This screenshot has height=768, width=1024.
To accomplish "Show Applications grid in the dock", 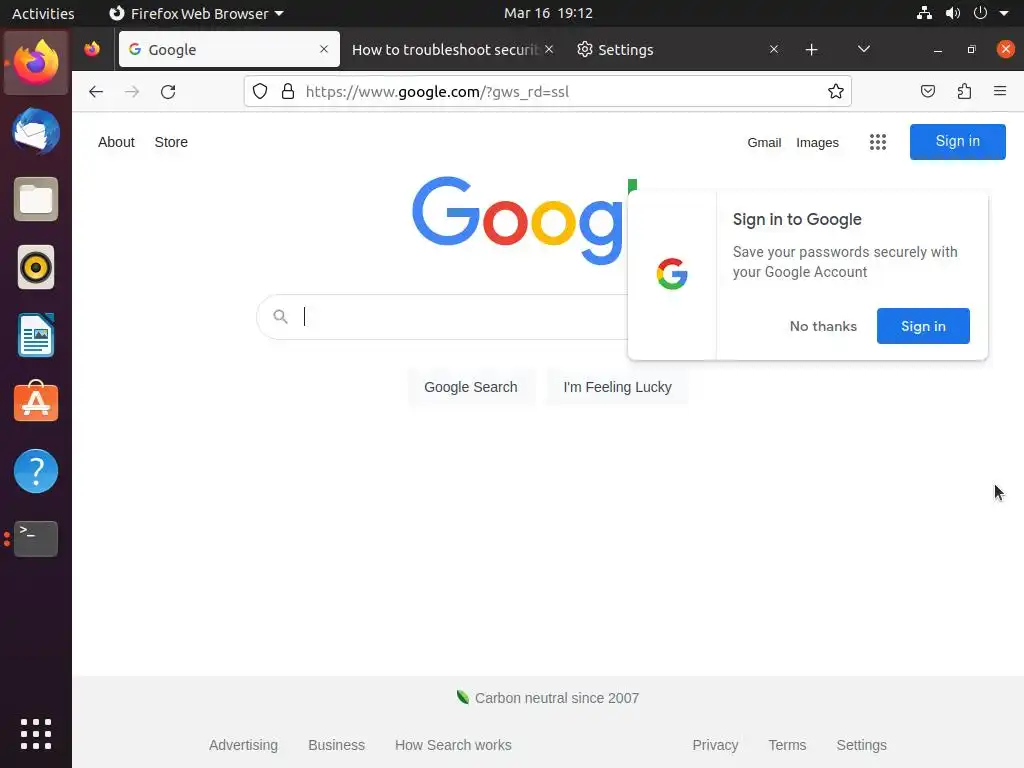I will 36,734.
